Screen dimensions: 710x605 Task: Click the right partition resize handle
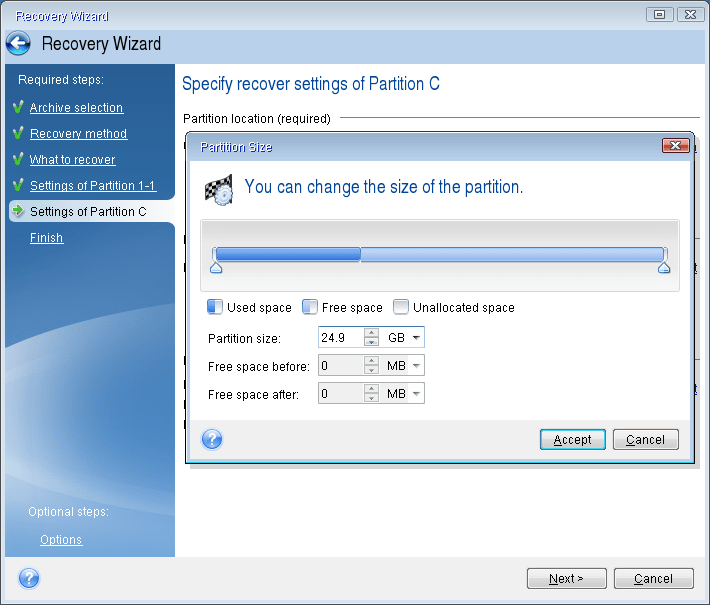pyautogui.click(x=663, y=268)
